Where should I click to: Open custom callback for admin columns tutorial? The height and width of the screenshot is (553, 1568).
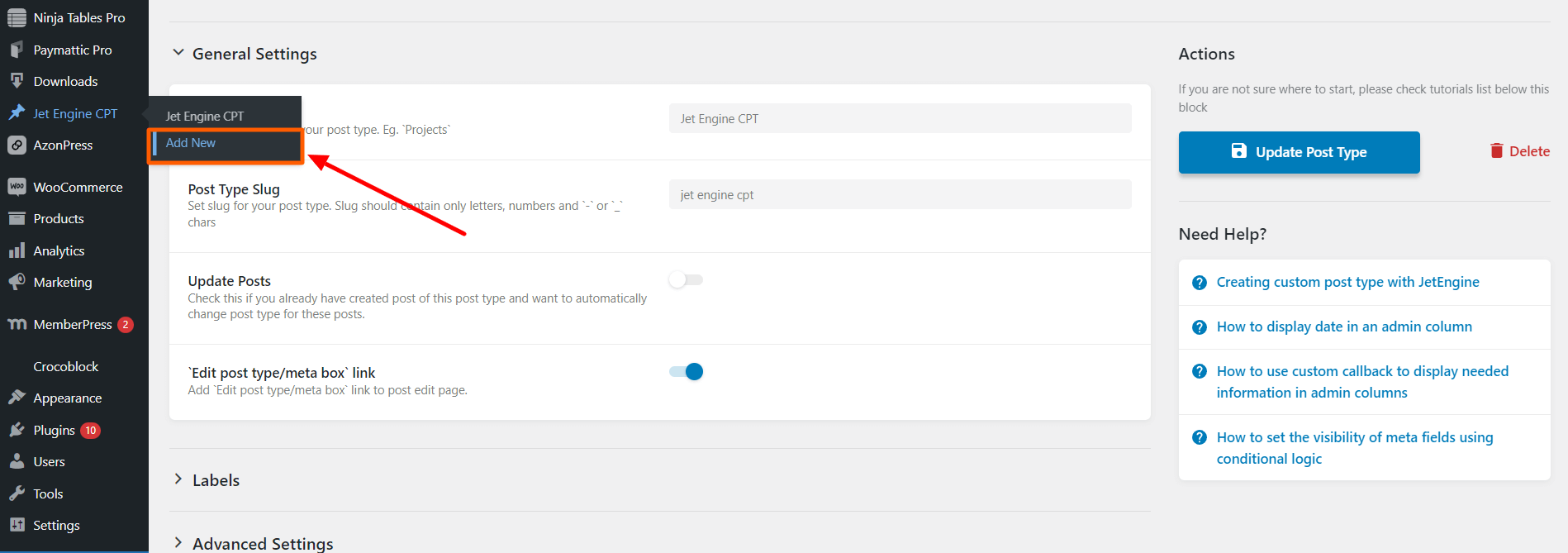(x=1362, y=382)
